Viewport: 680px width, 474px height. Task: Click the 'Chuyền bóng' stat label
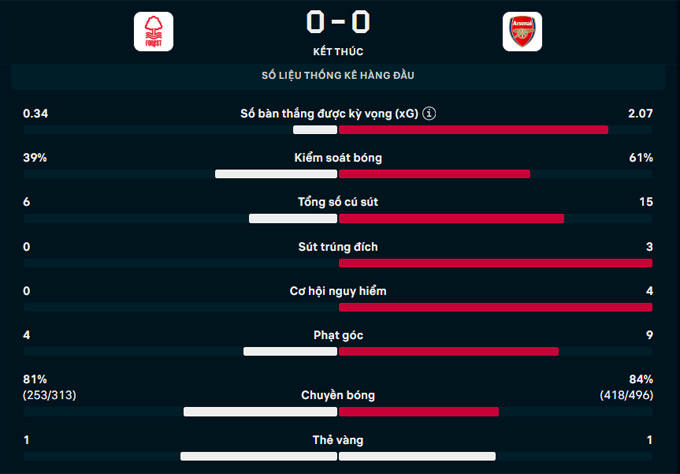click(x=338, y=395)
